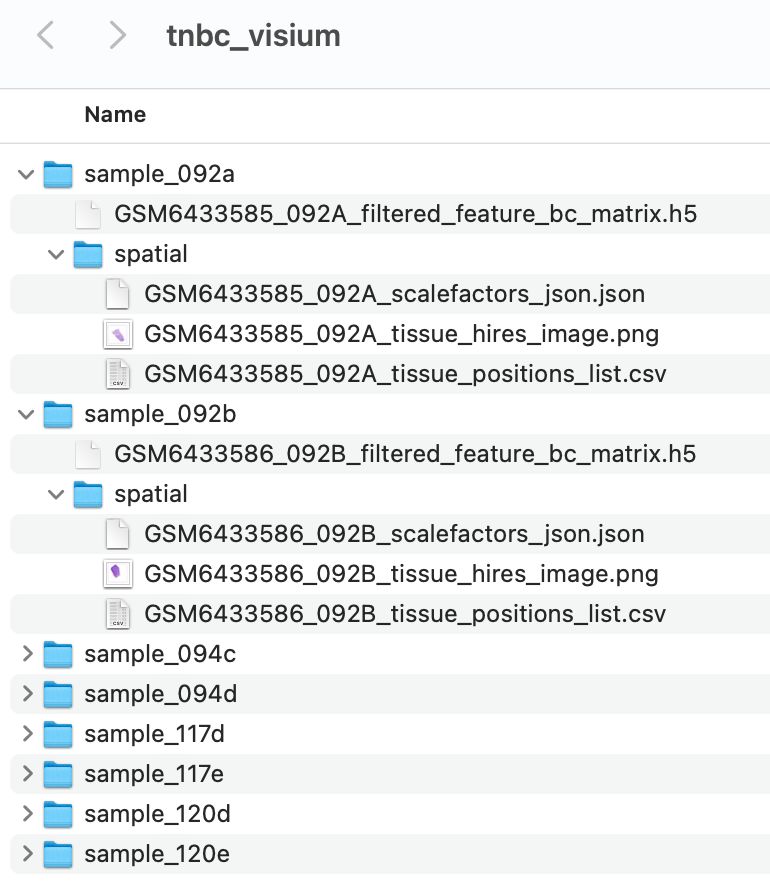
Task: Click the 092A tissue_hires_image.png thumbnail
Action: [118, 334]
